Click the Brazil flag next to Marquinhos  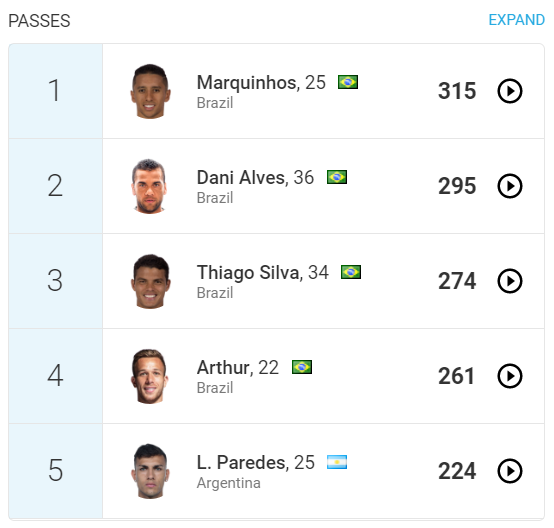click(348, 82)
